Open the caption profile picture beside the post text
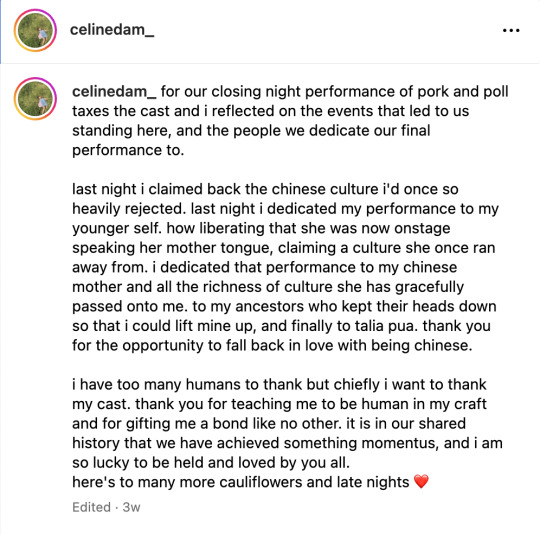 [35, 99]
